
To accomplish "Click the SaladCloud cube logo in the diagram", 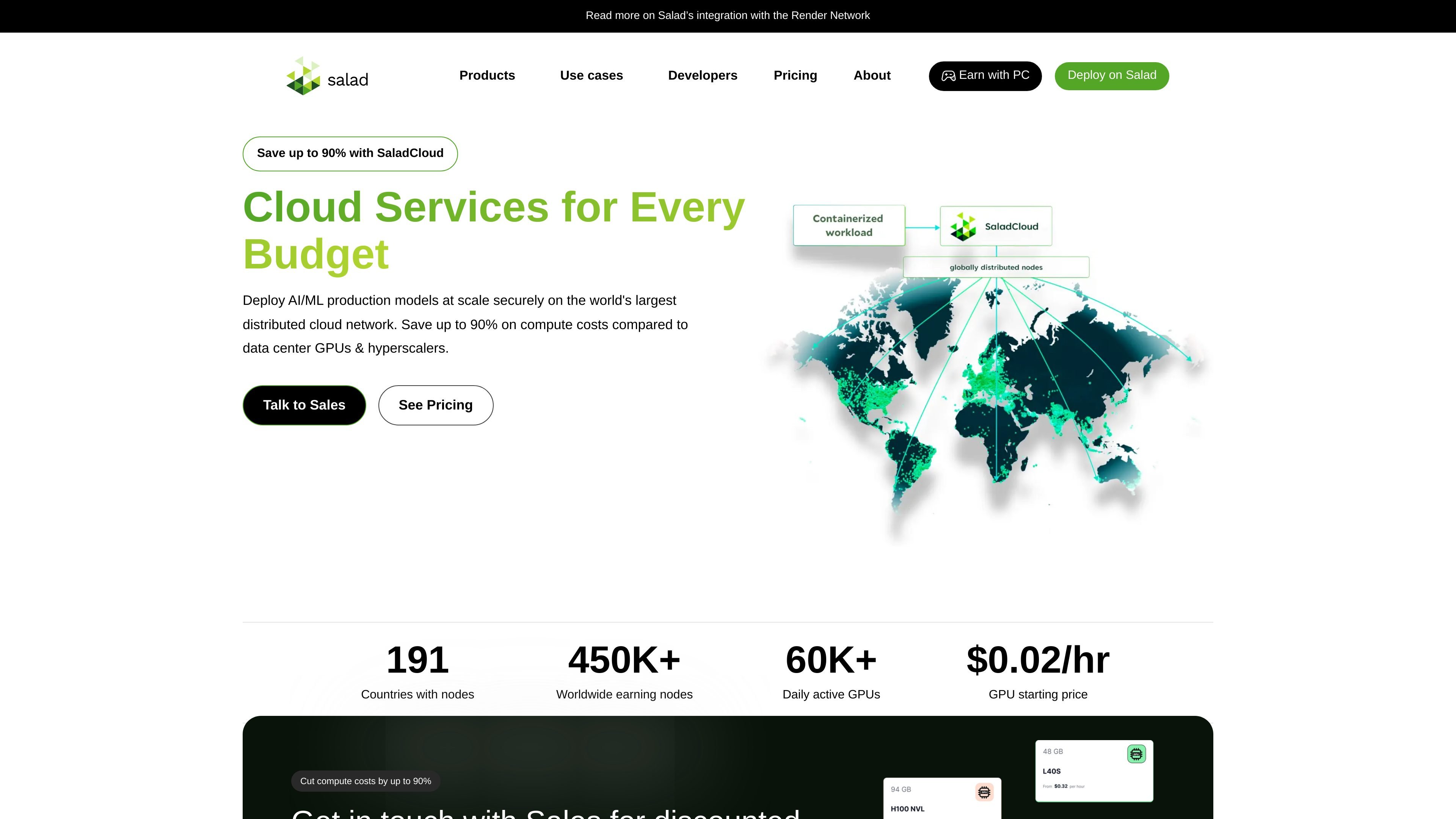I will pyautogui.click(x=963, y=227).
